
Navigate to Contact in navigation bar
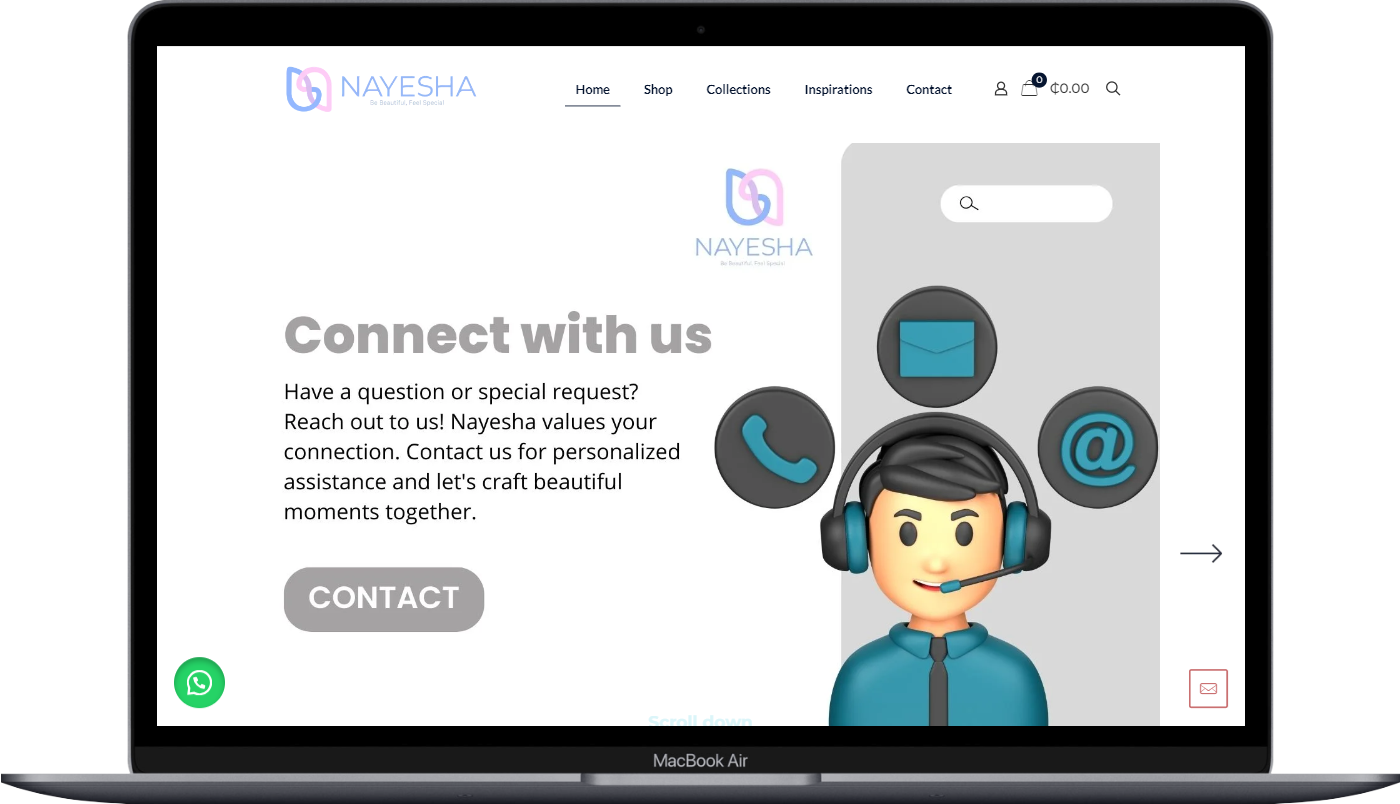pyautogui.click(x=929, y=89)
